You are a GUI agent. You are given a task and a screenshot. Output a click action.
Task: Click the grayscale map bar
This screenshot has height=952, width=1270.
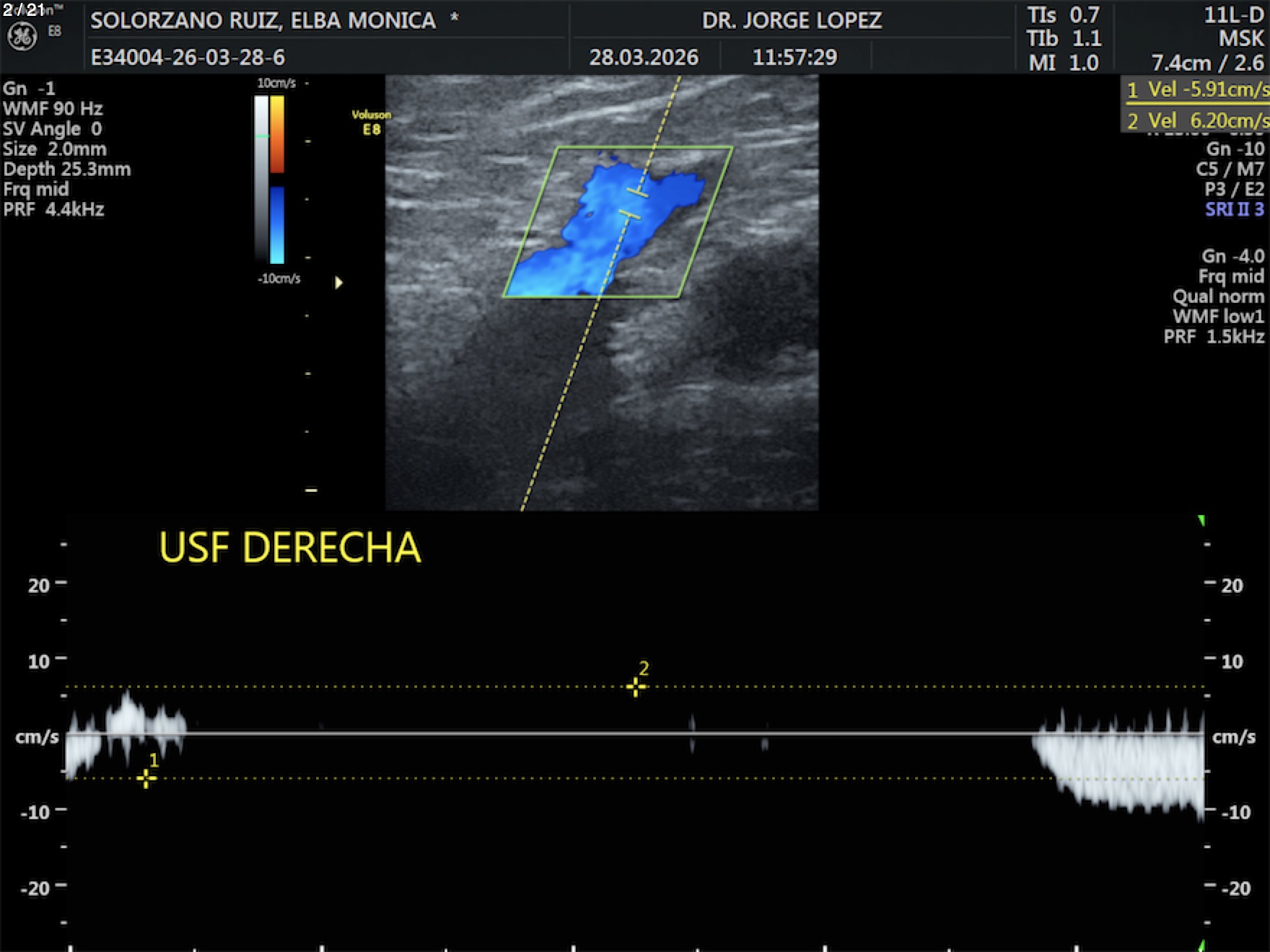[x=260, y=177]
